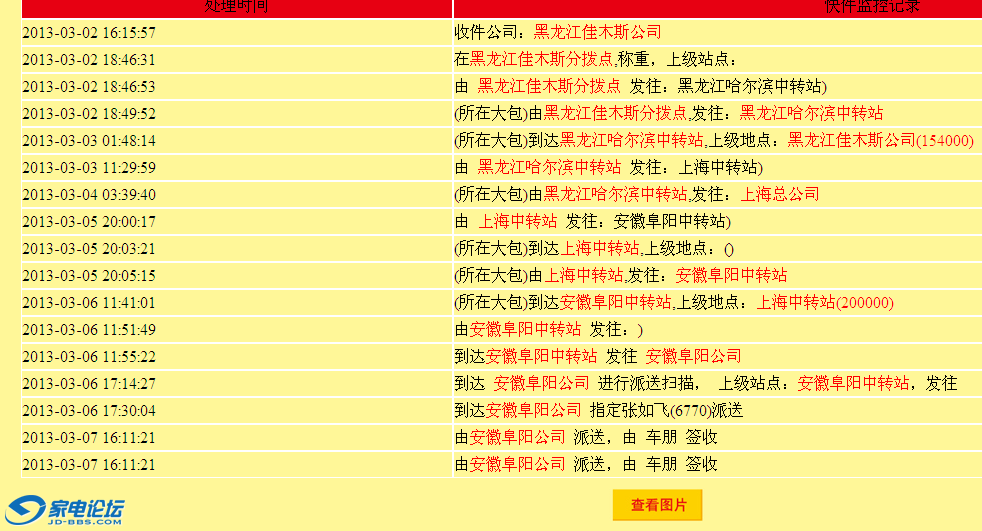Open the 黑龙江哈尔滨中转站 link in the 11:29:59 row
982x531 pixels.
click(x=549, y=167)
